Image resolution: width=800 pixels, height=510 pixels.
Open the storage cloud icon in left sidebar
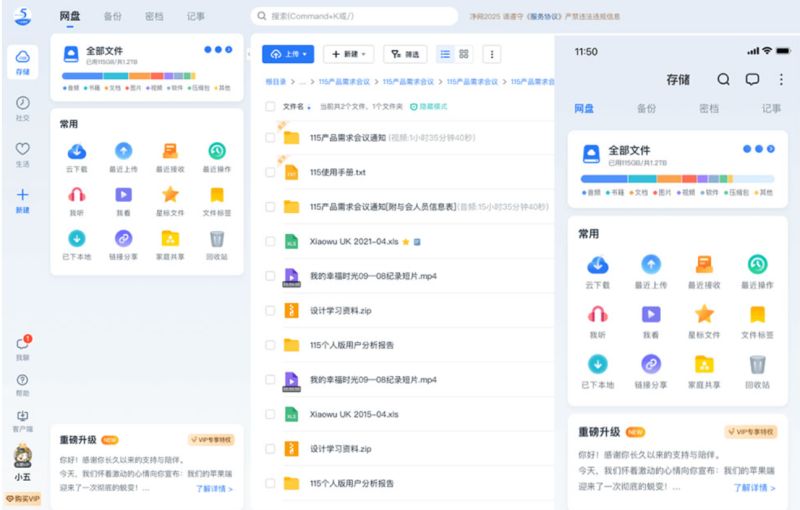point(22,61)
